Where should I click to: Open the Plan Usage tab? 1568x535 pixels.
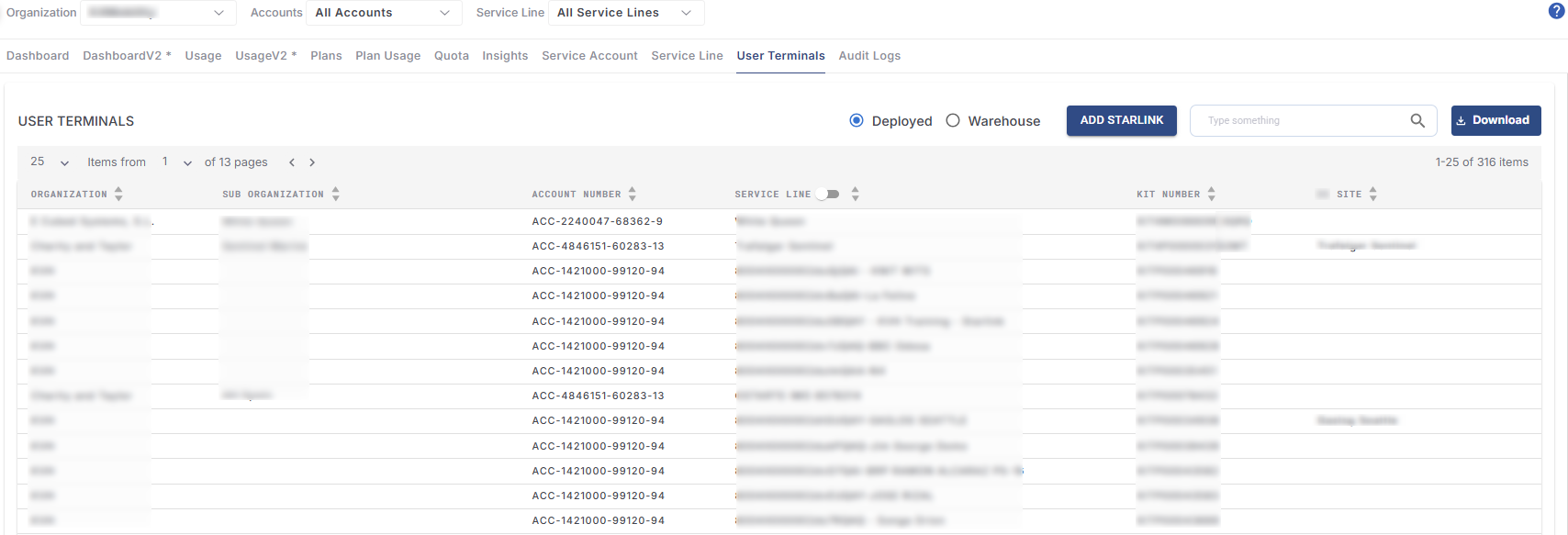tap(387, 56)
